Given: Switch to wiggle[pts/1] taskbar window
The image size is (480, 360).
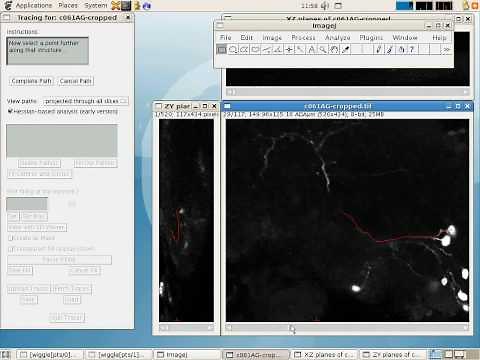Looking at the screenshot, I should click(x=119, y=355).
